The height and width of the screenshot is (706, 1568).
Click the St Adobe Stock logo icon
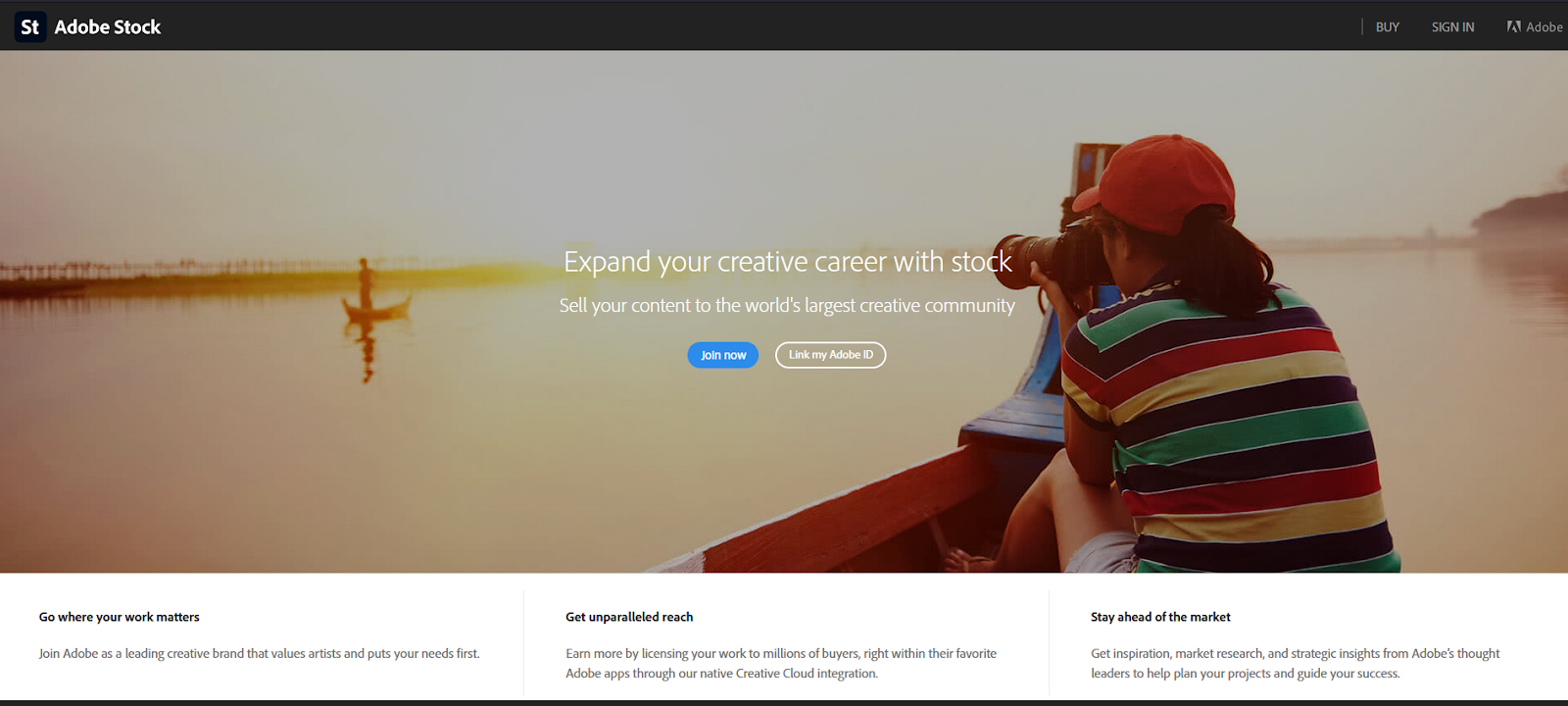pyautogui.click(x=30, y=26)
